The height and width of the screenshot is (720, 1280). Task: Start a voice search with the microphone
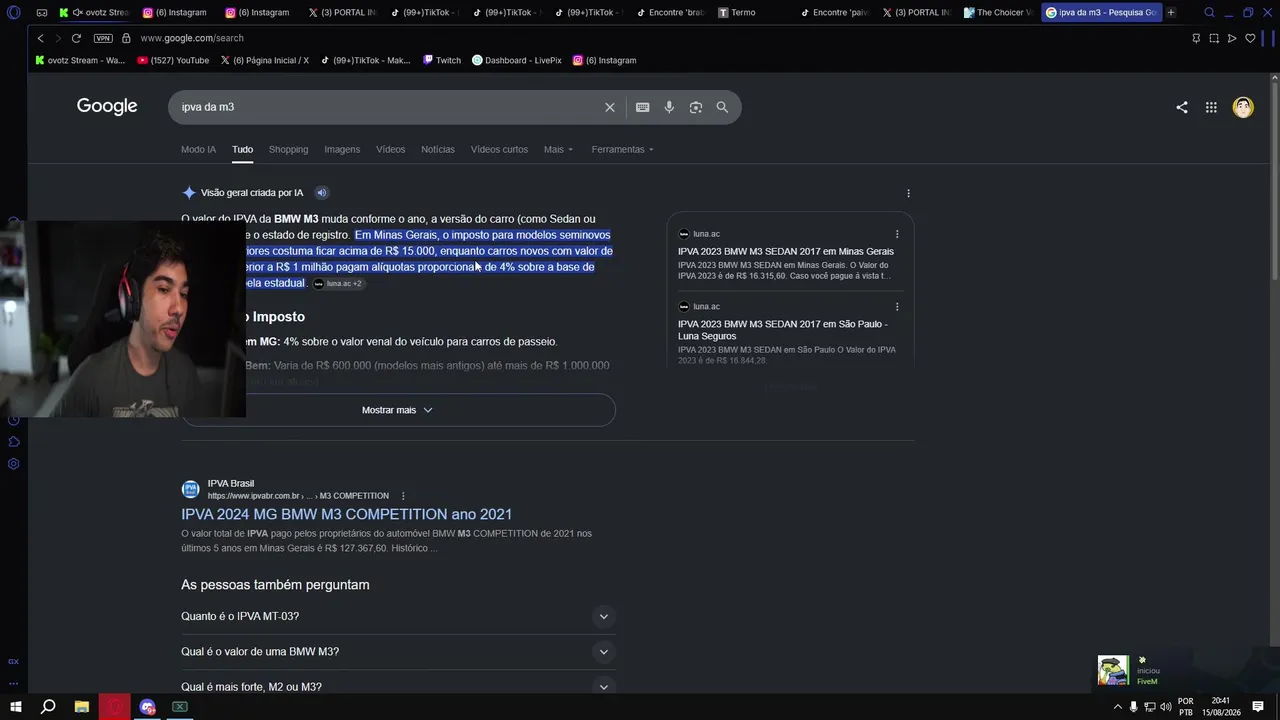[669, 107]
